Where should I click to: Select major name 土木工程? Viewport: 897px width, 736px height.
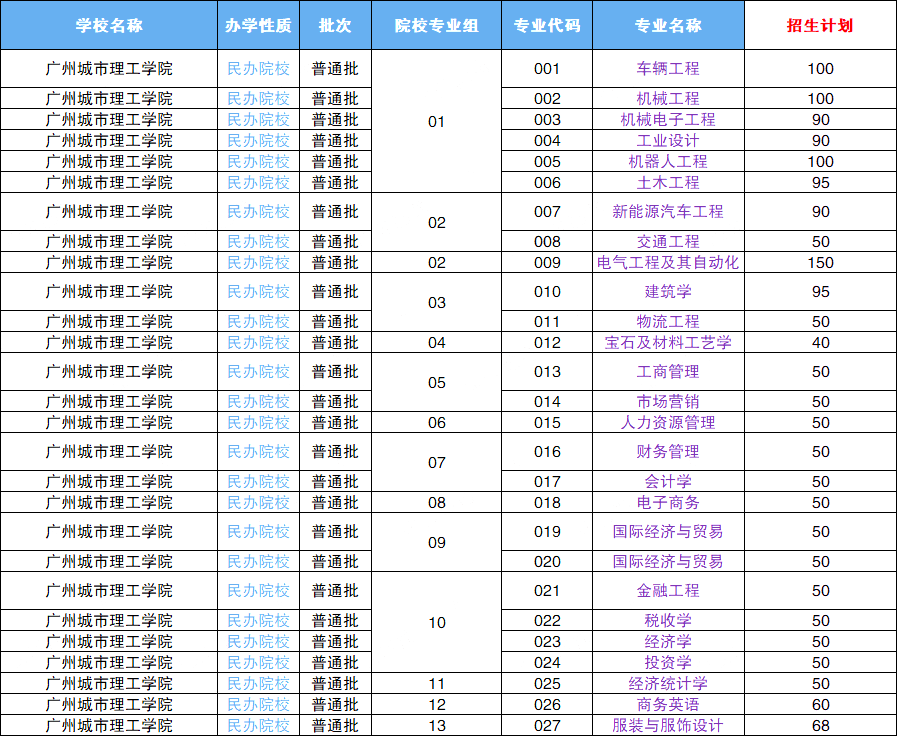[x=668, y=183]
